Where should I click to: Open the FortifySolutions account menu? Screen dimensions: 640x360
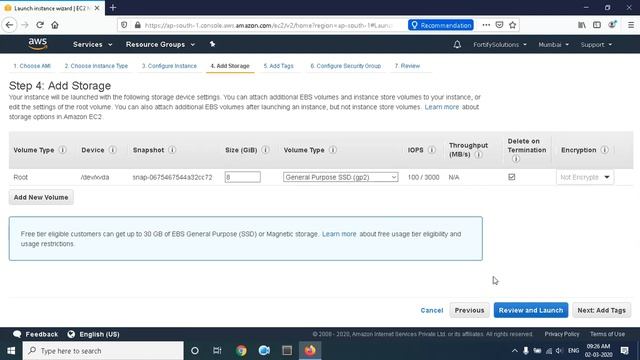pyautogui.click(x=500, y=44)
